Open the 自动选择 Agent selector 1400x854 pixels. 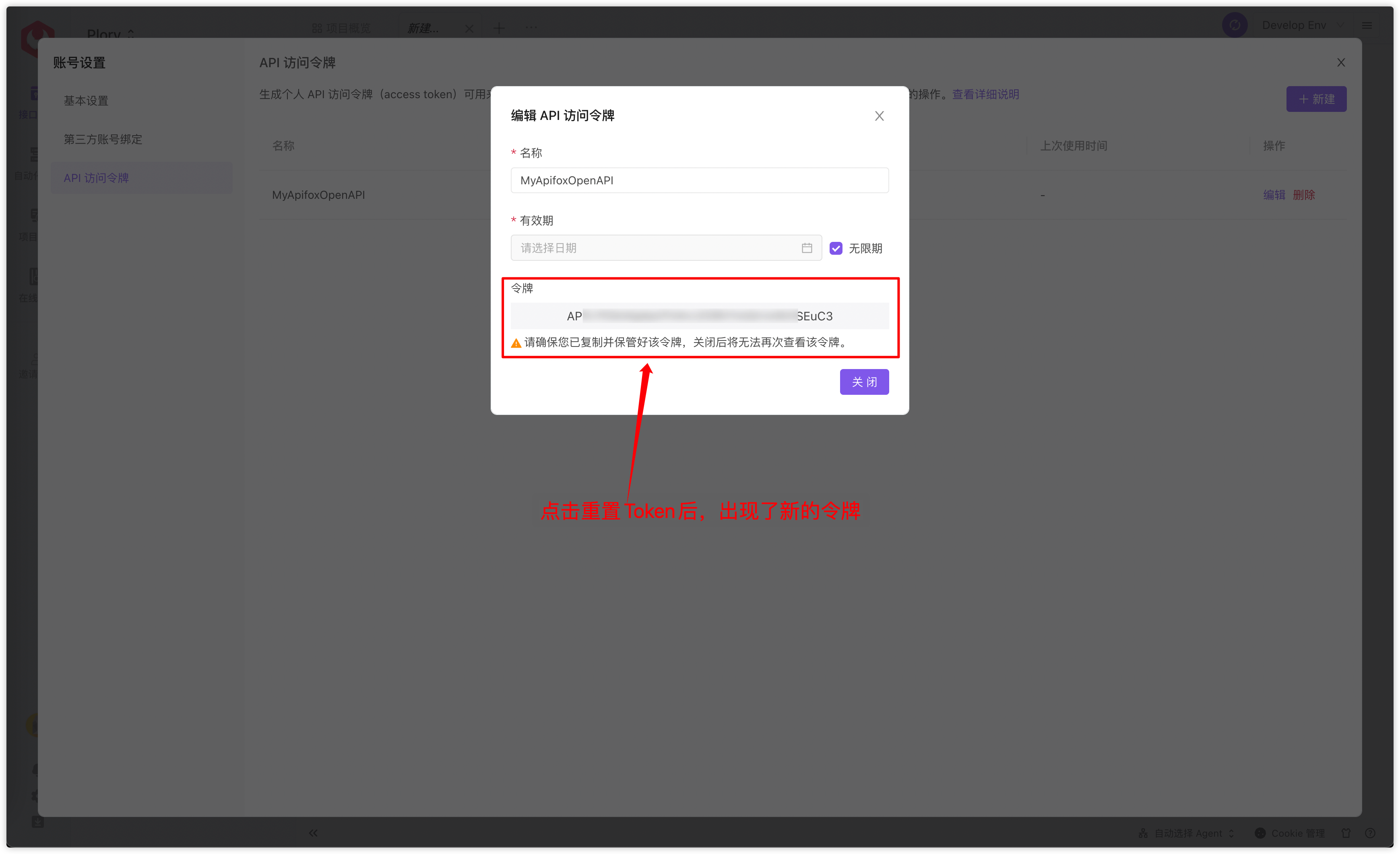1186,833
